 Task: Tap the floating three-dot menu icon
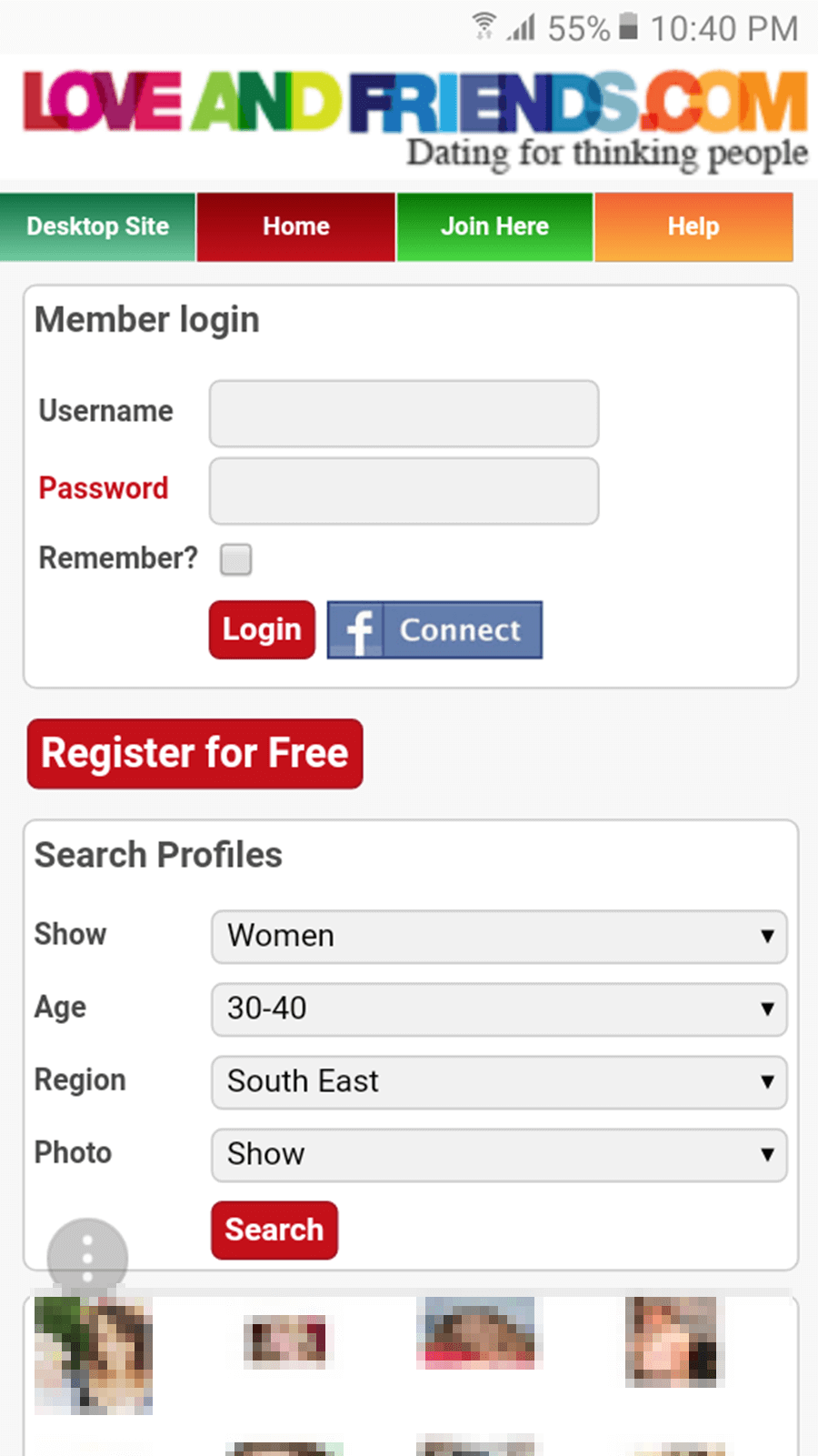87,1258
